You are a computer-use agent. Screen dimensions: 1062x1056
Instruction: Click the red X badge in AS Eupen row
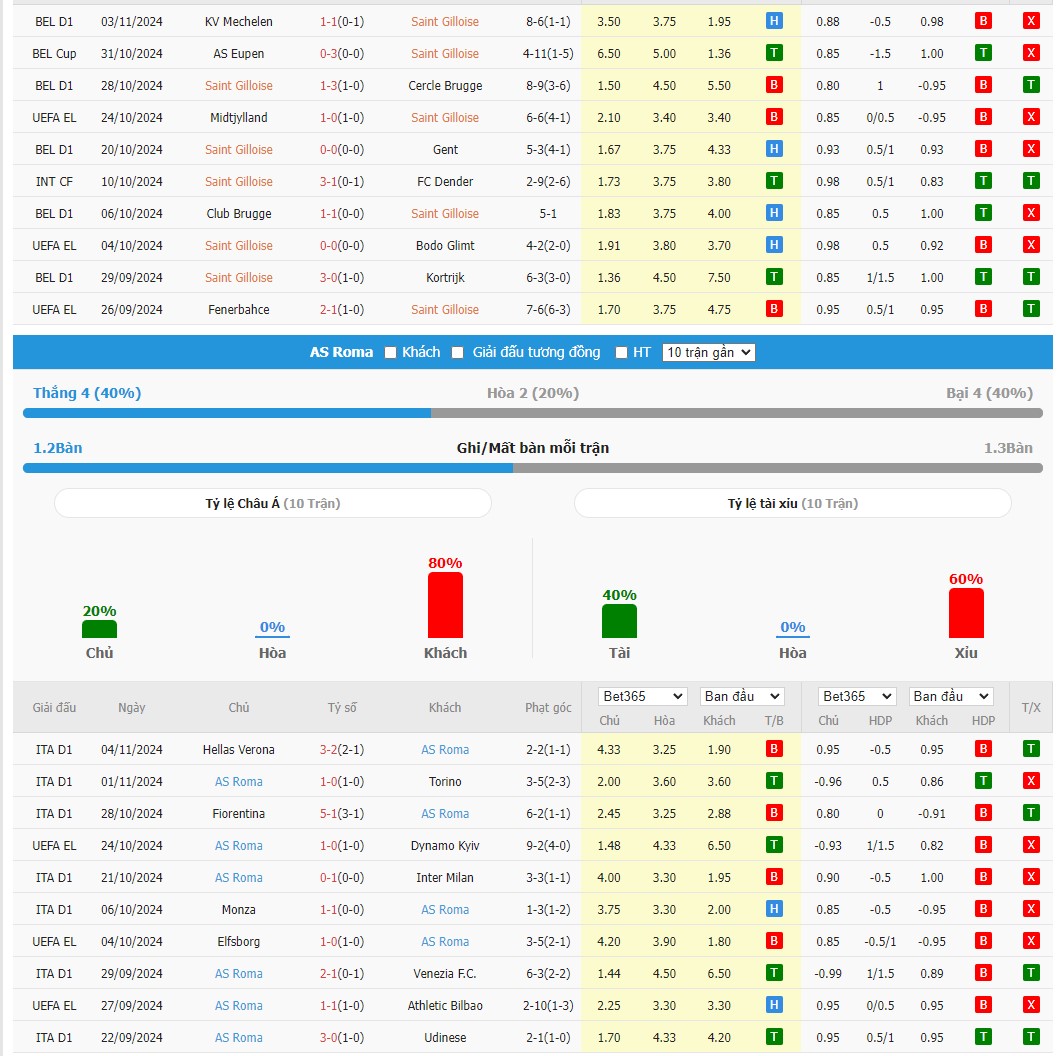1031,53
